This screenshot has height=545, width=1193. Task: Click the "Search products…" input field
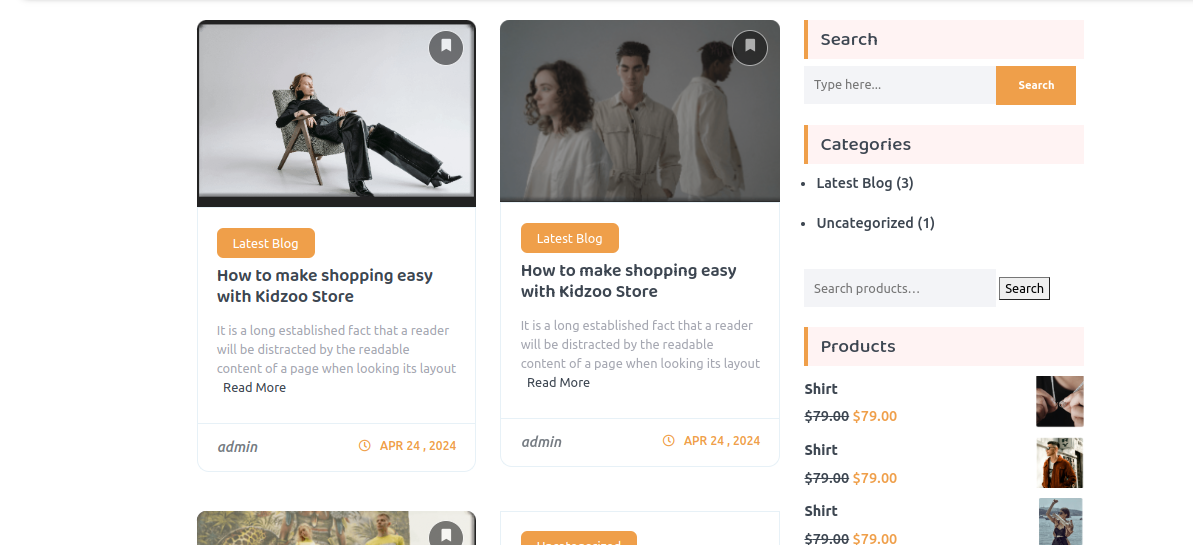pos(899,288)
